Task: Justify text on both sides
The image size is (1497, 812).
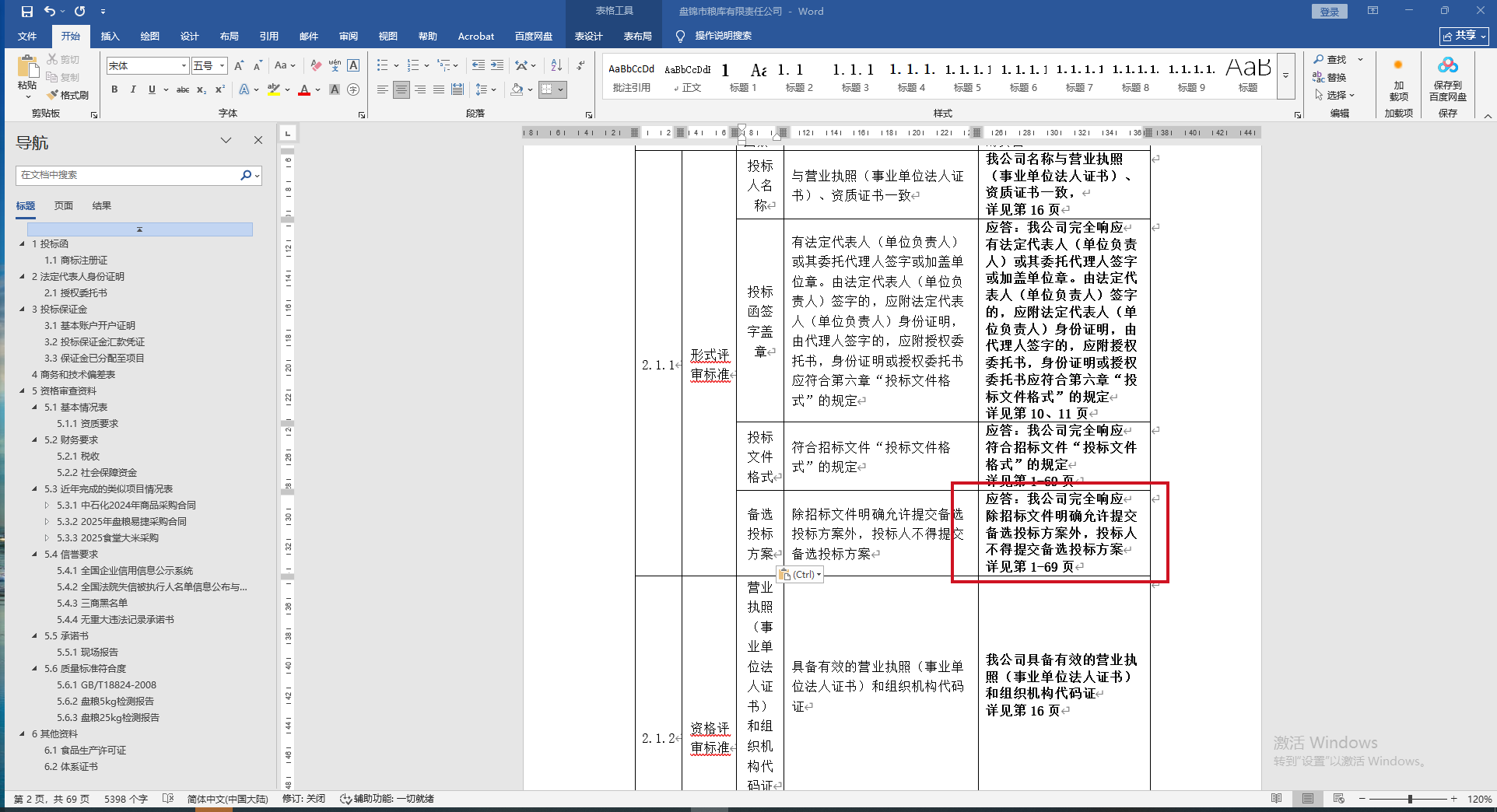Action: pyautogui.click(x=439, y=89)
